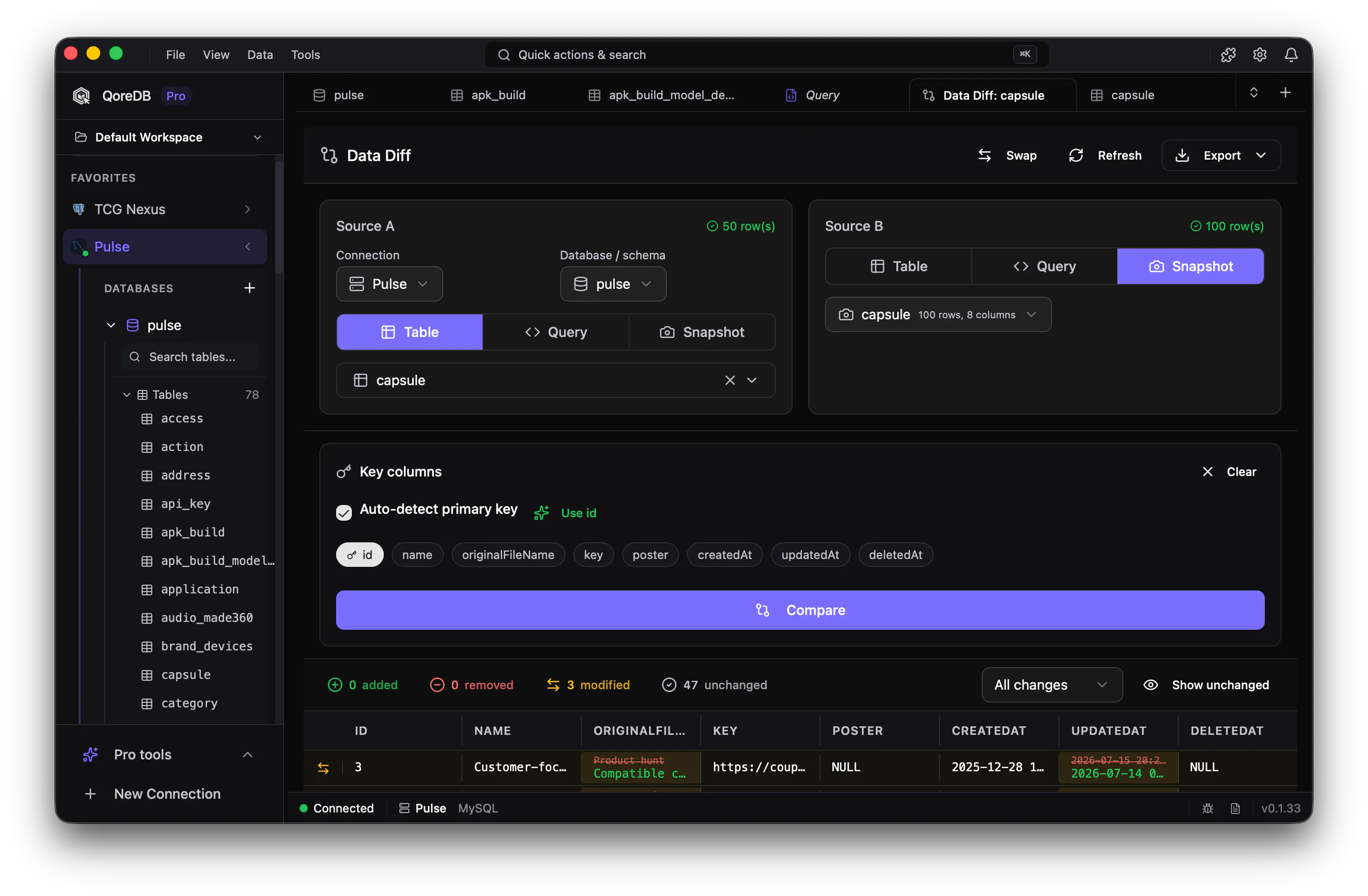Open the tab list up-down arrows
Viewport: 1368px width, 896px height.
[x=1254, y=92]
